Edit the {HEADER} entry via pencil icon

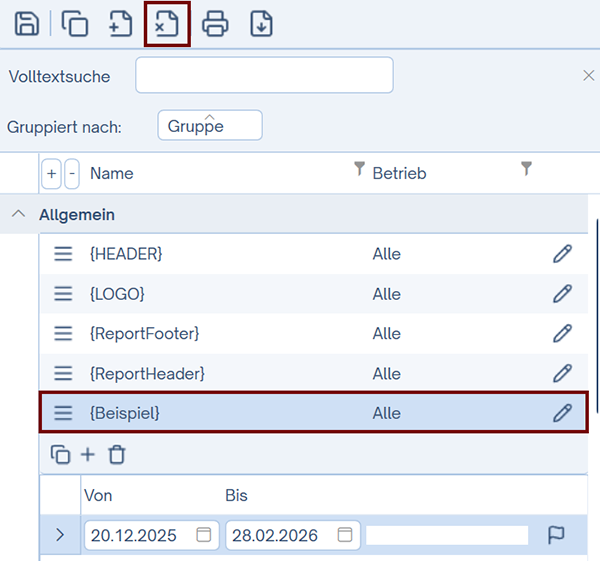tap(562, 254)
